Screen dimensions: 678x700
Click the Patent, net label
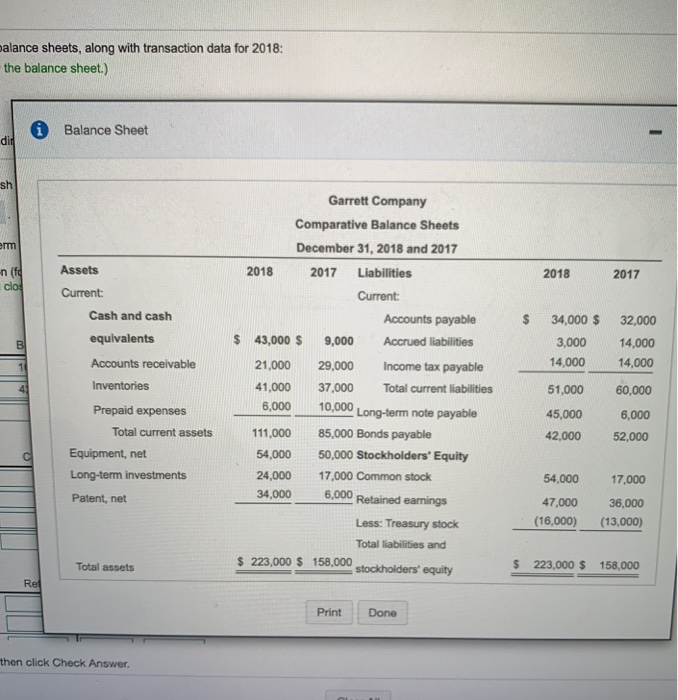pyautogui.click(x=99, y=498)
